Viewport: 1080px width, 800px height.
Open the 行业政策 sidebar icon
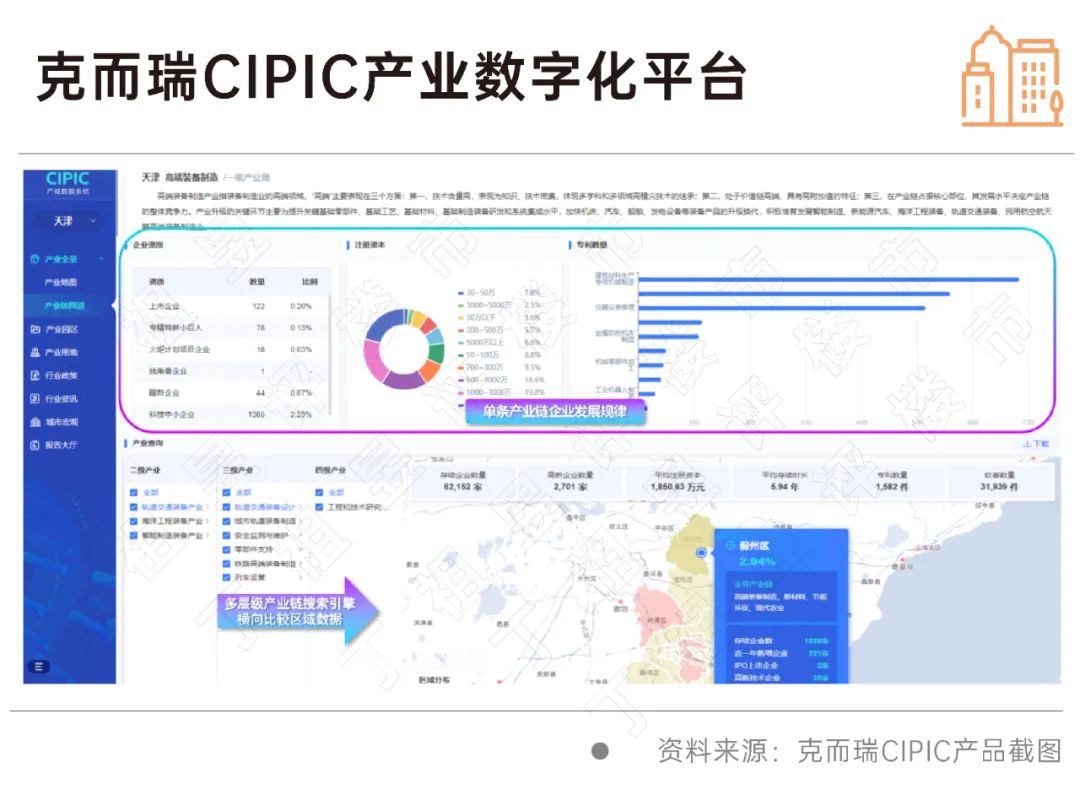tap(35, 376)
